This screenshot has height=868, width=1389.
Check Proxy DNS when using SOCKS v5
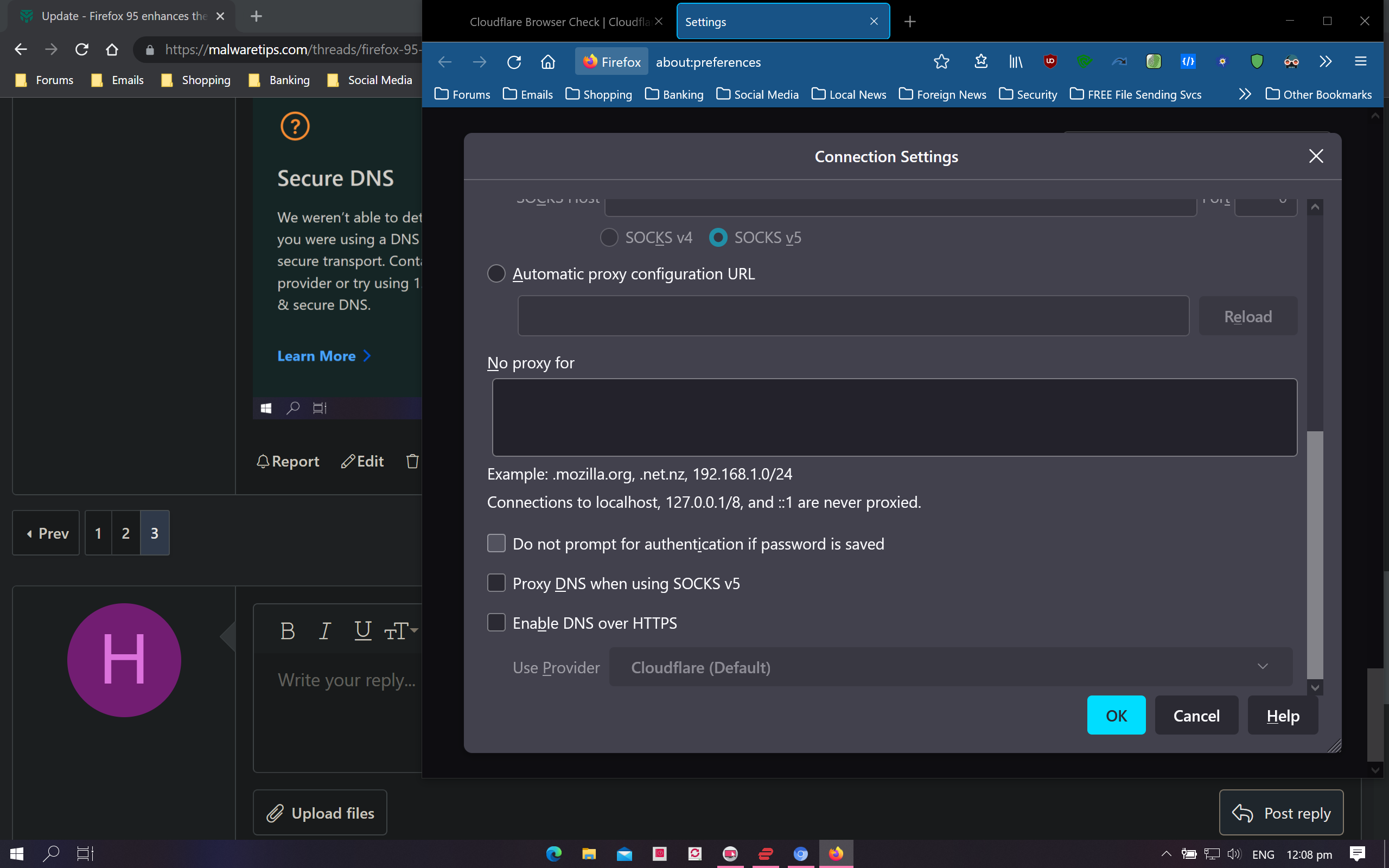point(496,583)
